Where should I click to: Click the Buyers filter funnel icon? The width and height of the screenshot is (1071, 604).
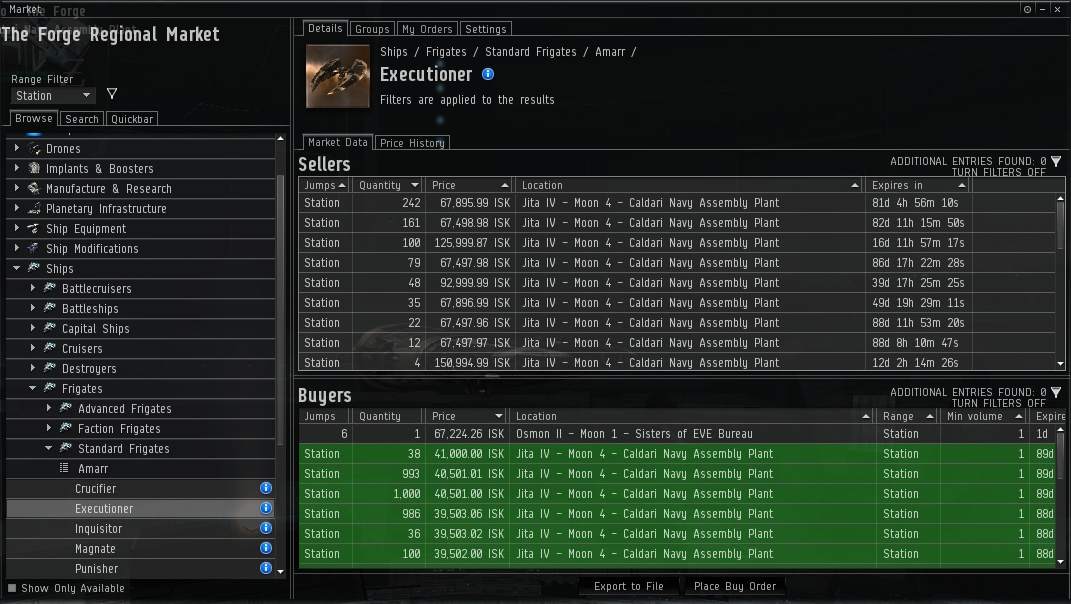tap(1056, 392)
